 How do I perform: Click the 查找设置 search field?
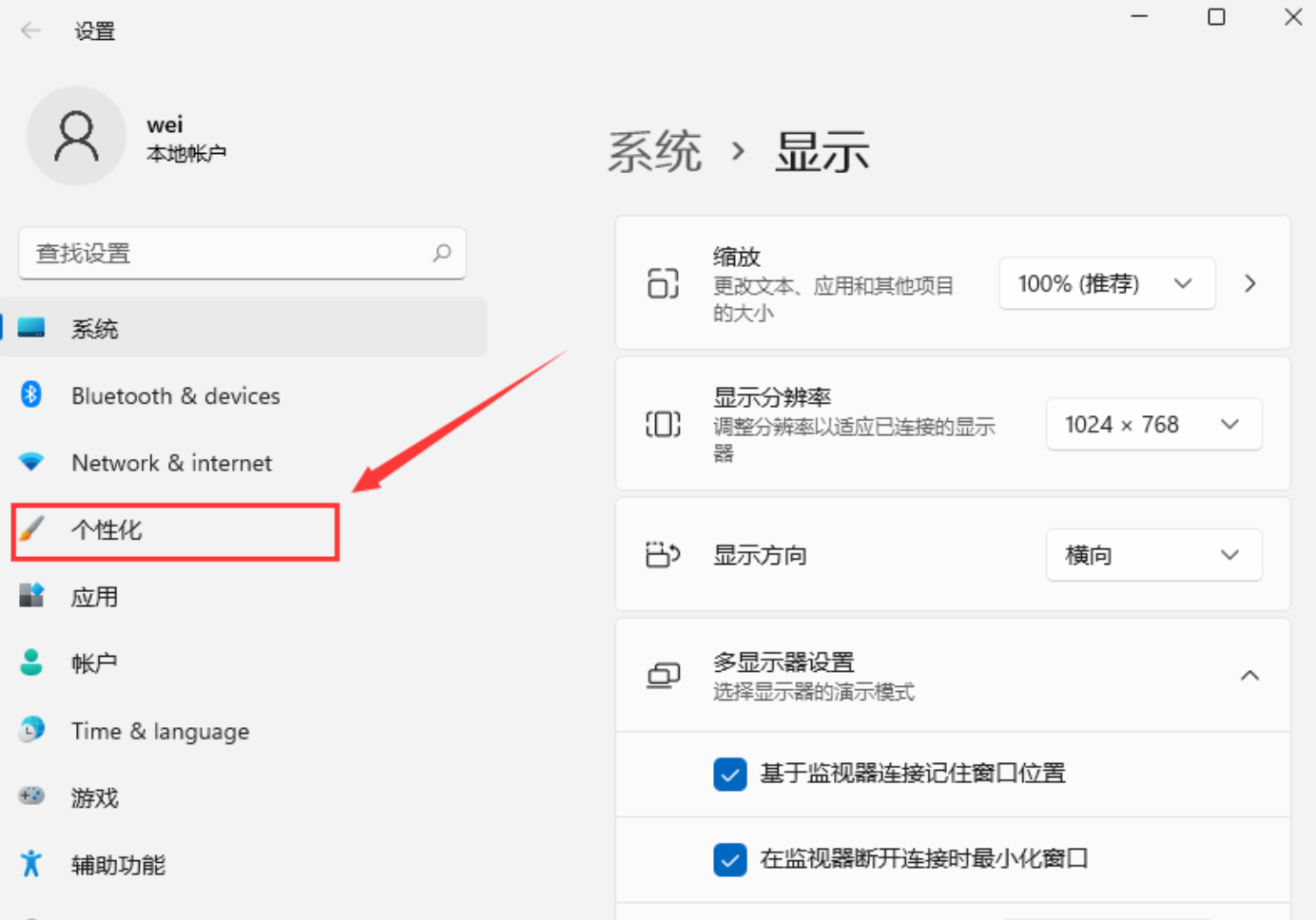(x=242, y=254)
